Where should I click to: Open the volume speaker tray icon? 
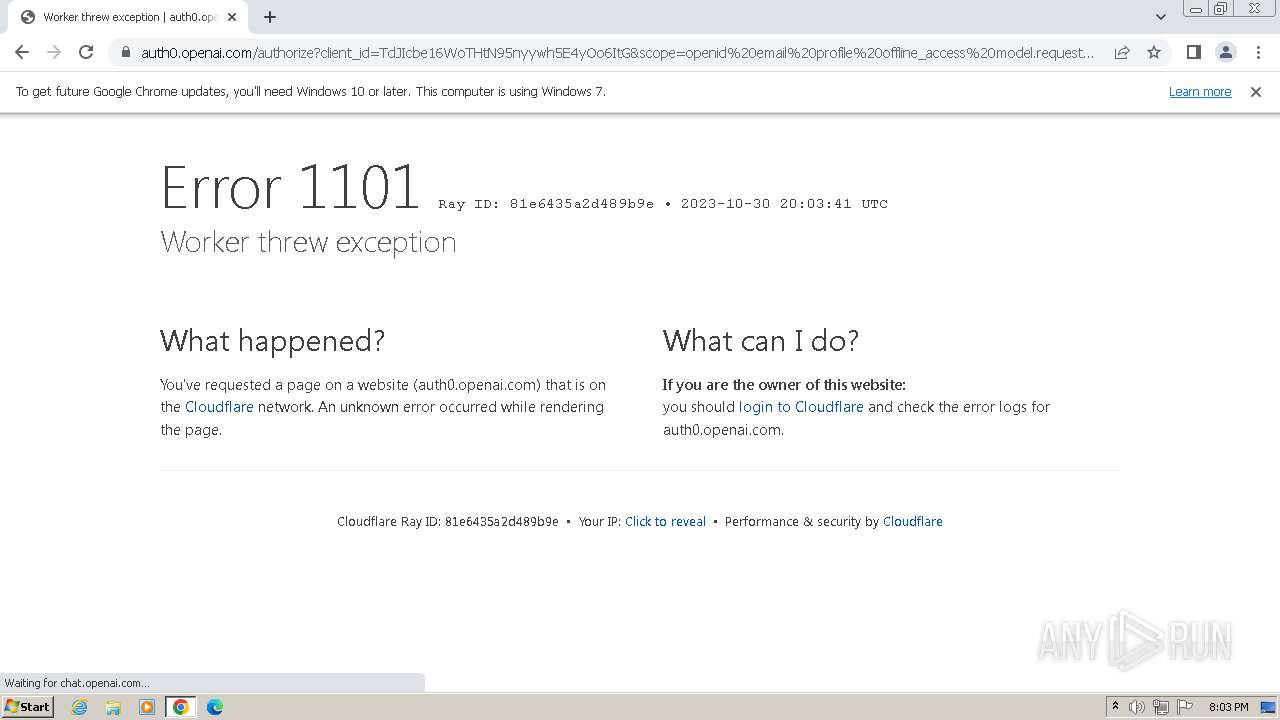point(1137,707)
